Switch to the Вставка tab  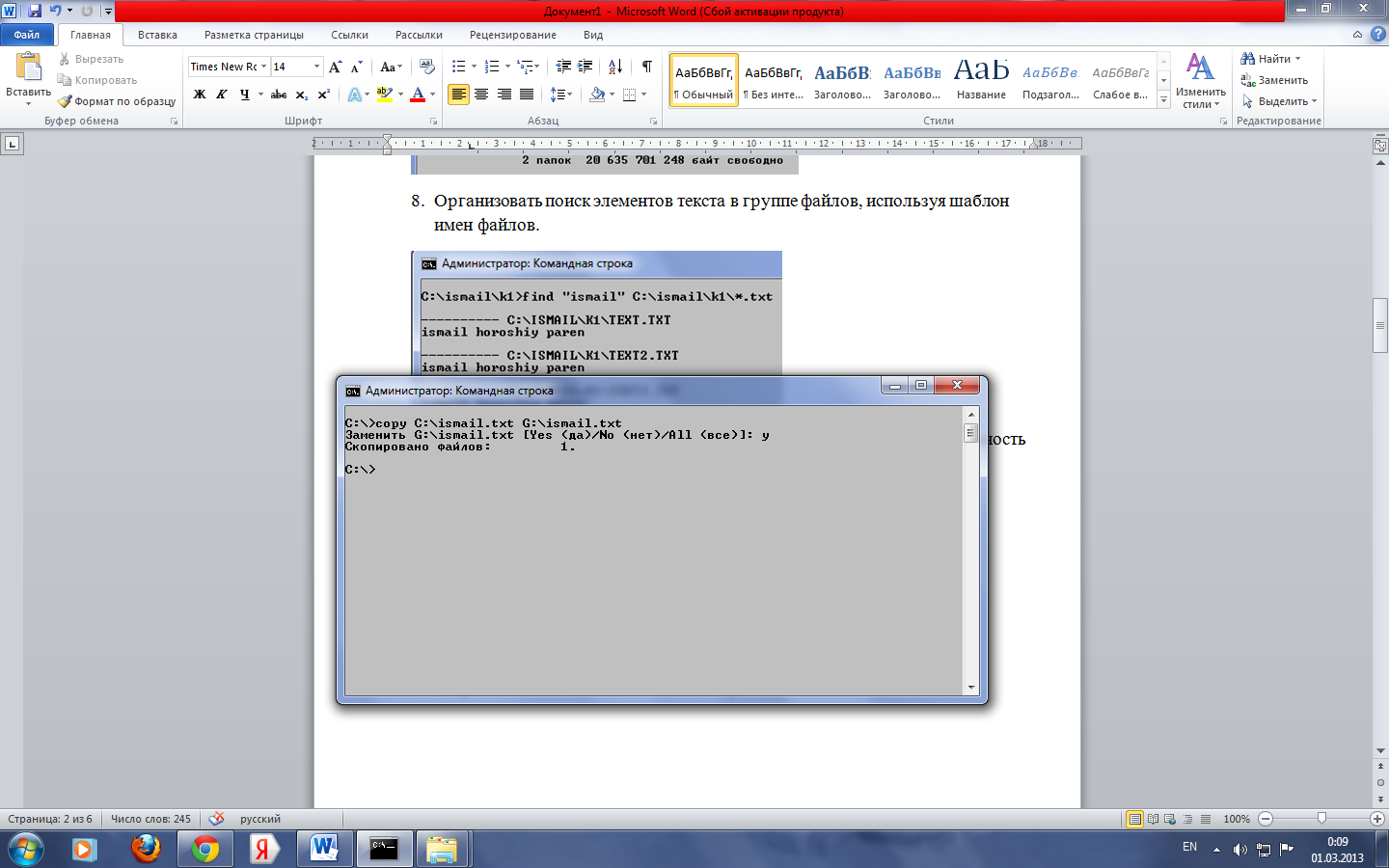pos(157,35)
